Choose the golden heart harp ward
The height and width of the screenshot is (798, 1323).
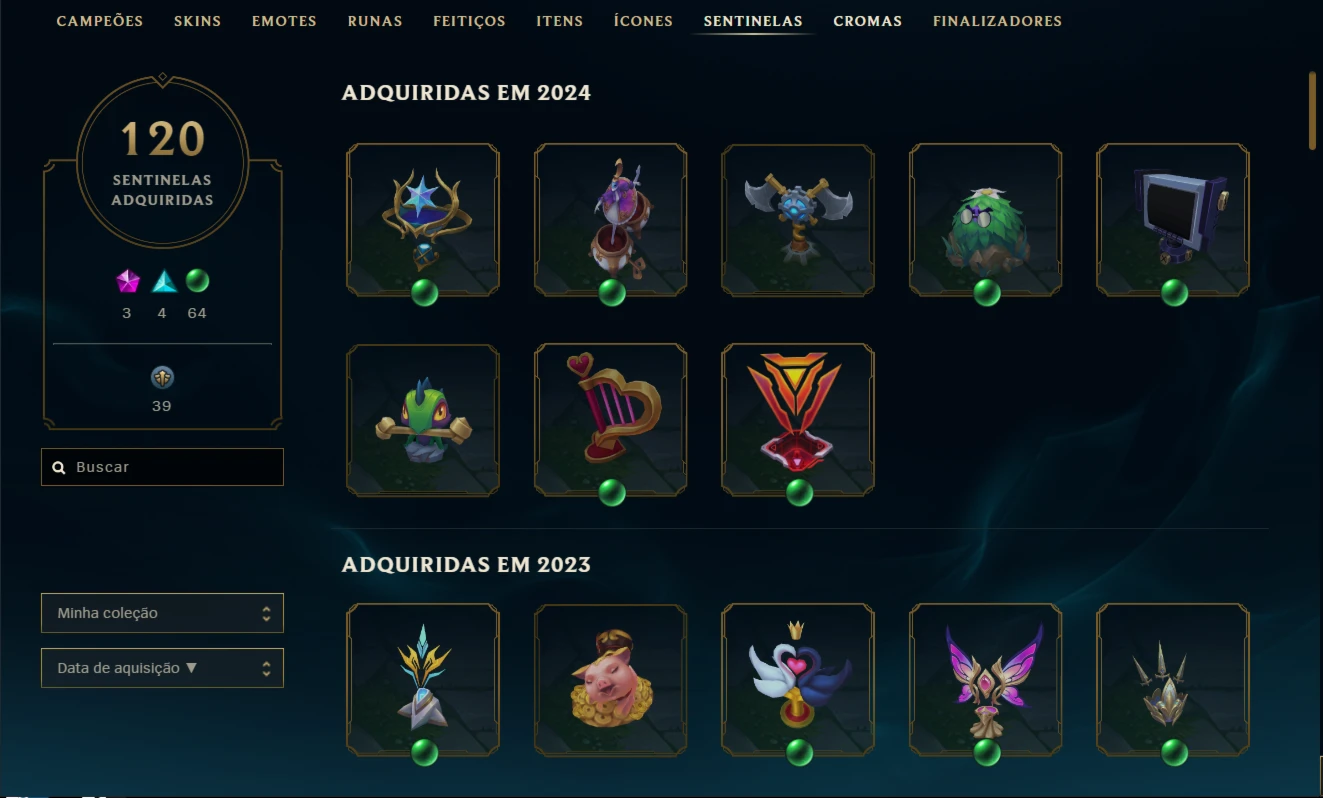pos(611,420)
